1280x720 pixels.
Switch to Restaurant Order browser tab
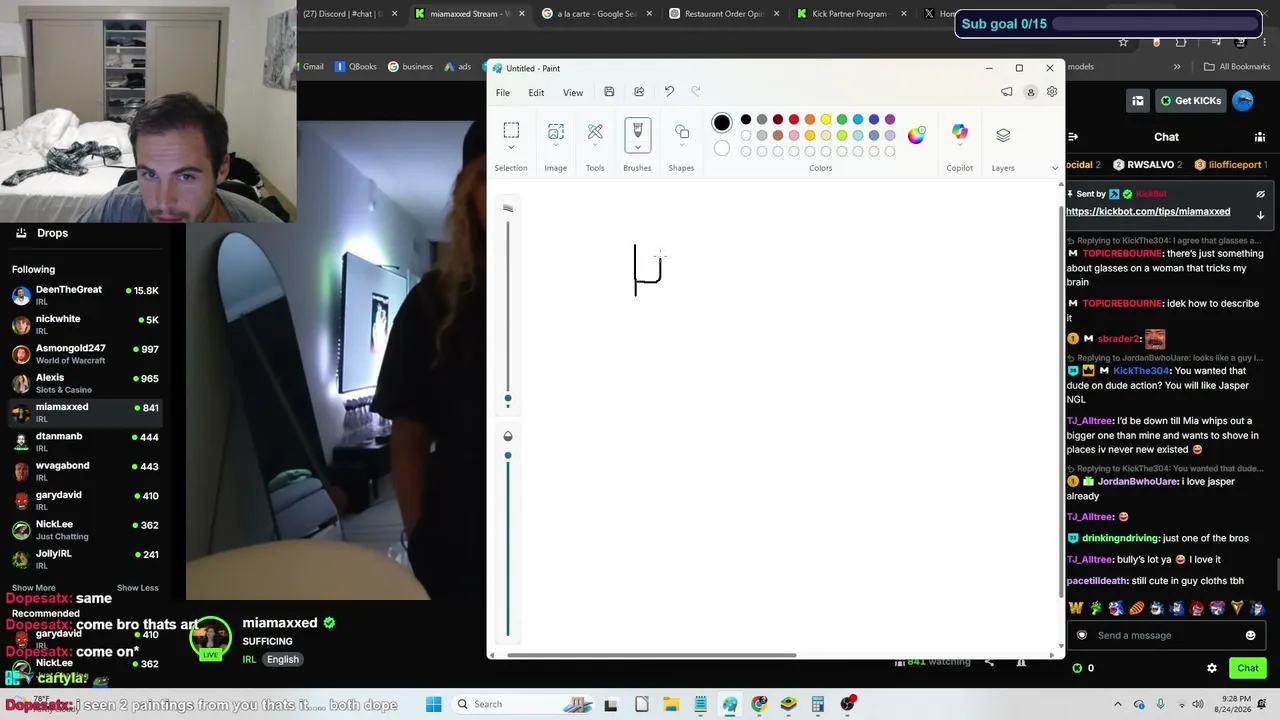coord(724,14)
